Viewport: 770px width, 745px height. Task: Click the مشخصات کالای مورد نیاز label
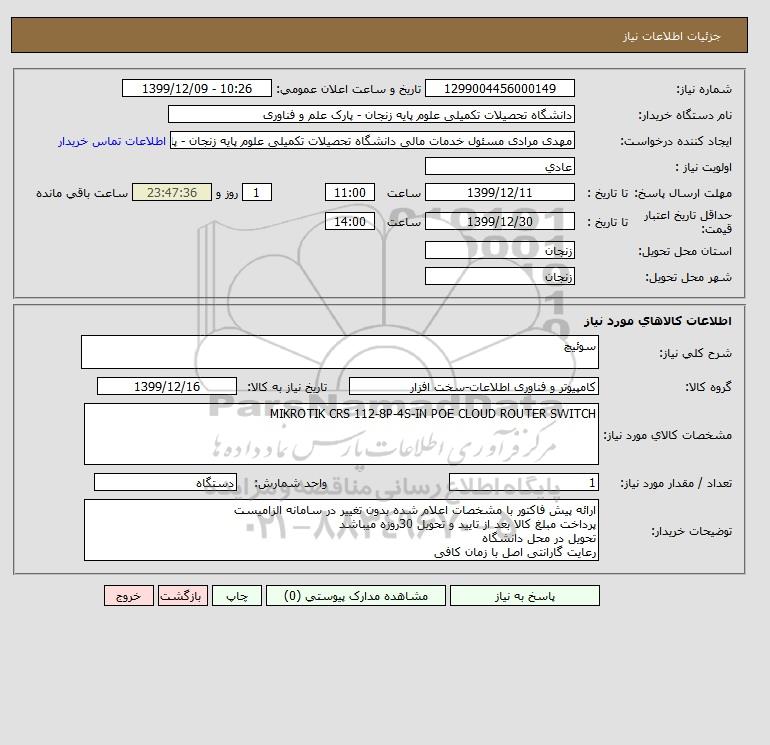667,435
